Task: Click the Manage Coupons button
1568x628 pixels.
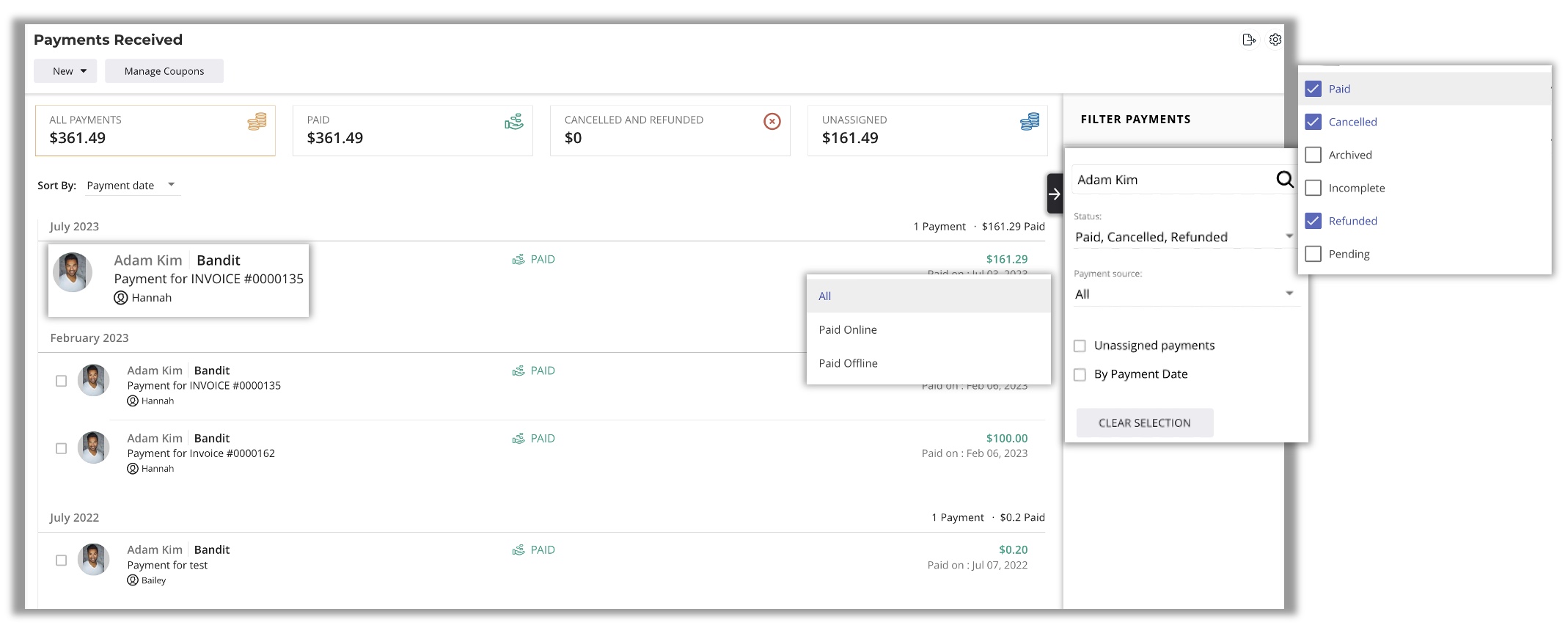Action: (164, 71)
